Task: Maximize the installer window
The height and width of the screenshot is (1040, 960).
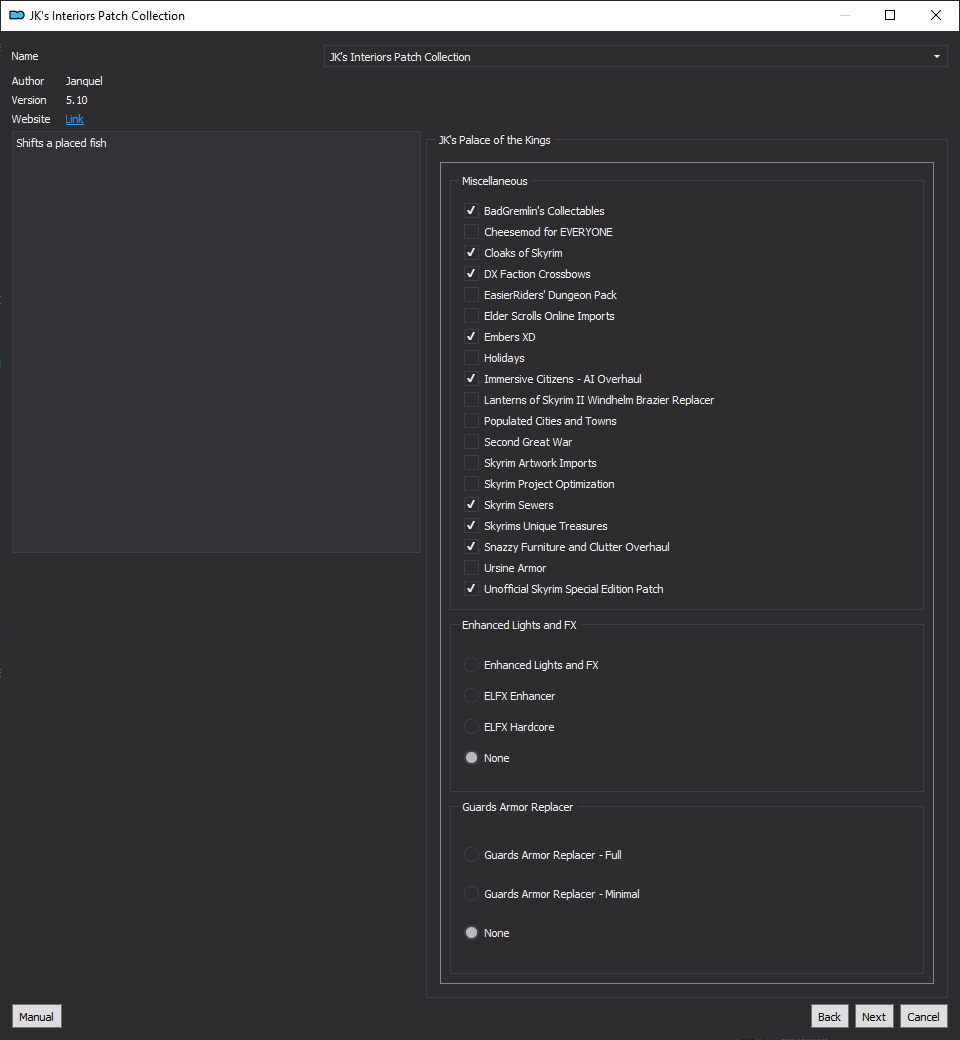Action: coord(890,15)
